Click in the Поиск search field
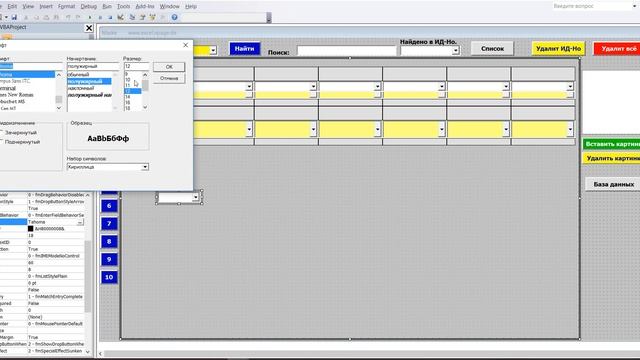Viewport: 640px width, 360px height. pyautogui.click(x=347, y=51)
